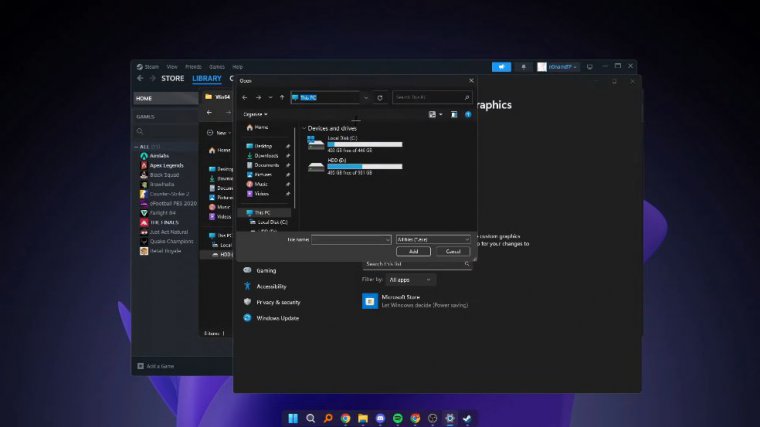Select Downloads in the navigation pane

pos(266,155)
